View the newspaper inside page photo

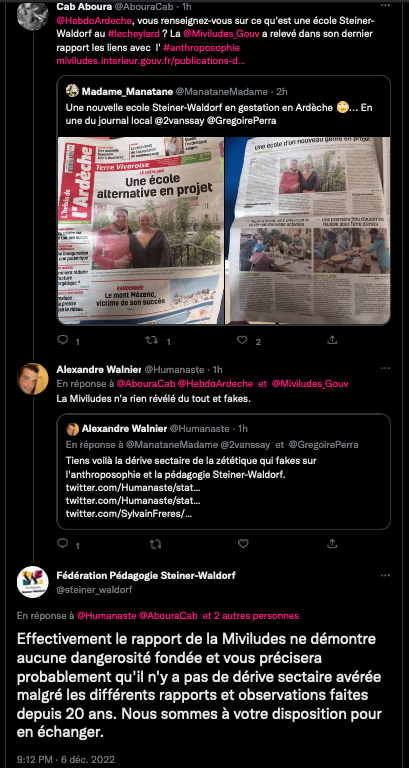[x=308, y=231]
